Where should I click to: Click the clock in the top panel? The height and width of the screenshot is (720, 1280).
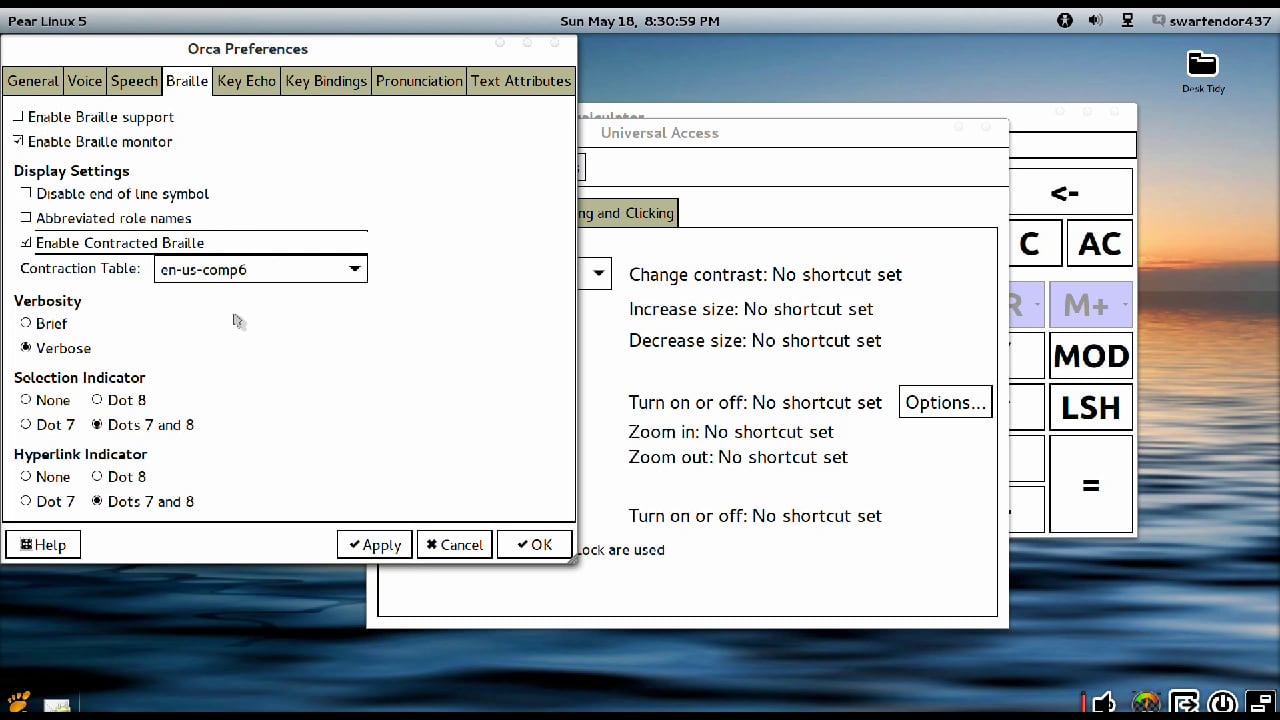[639, 20]
